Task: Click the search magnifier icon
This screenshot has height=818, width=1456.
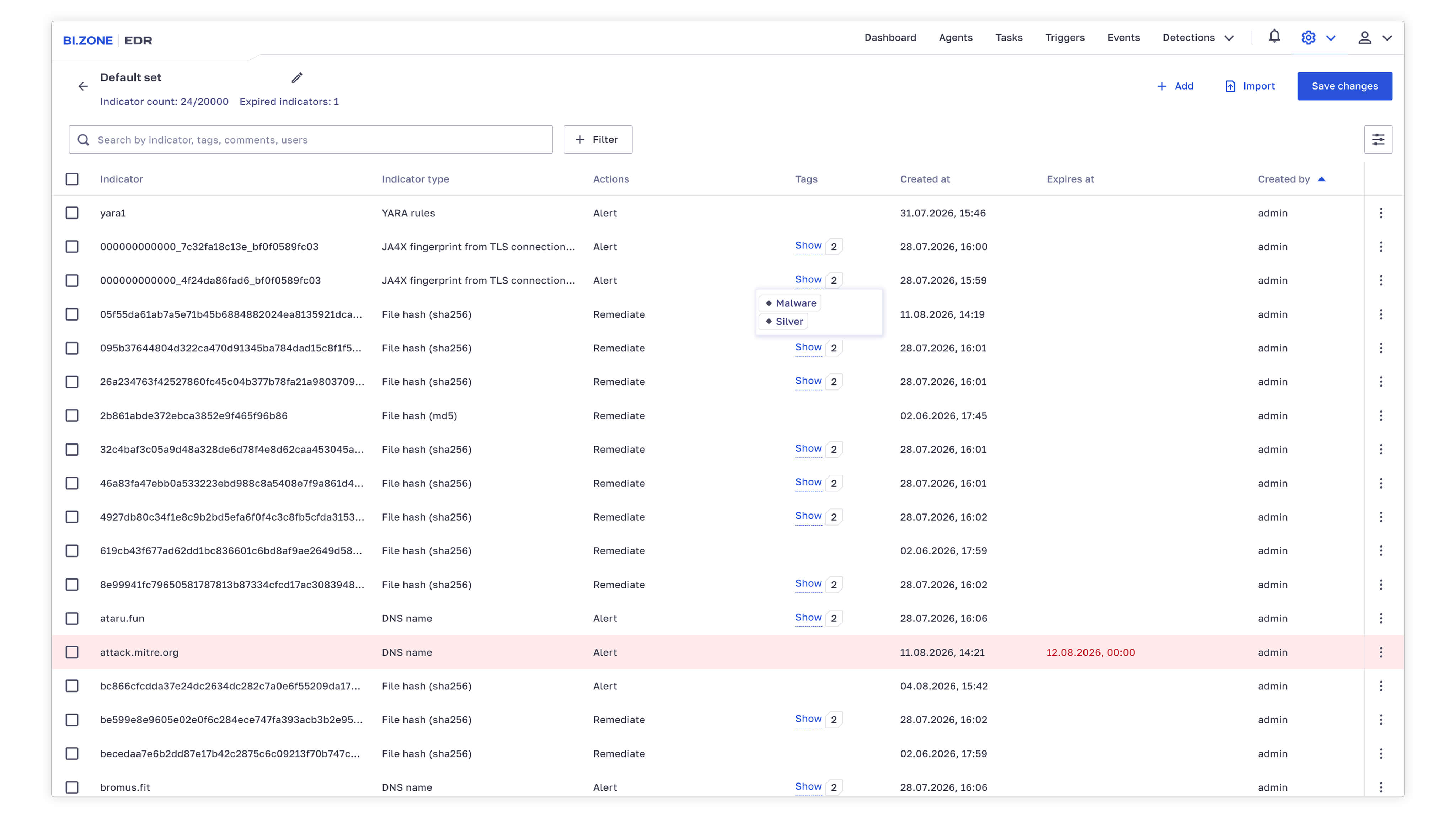Action: (83, 140)
